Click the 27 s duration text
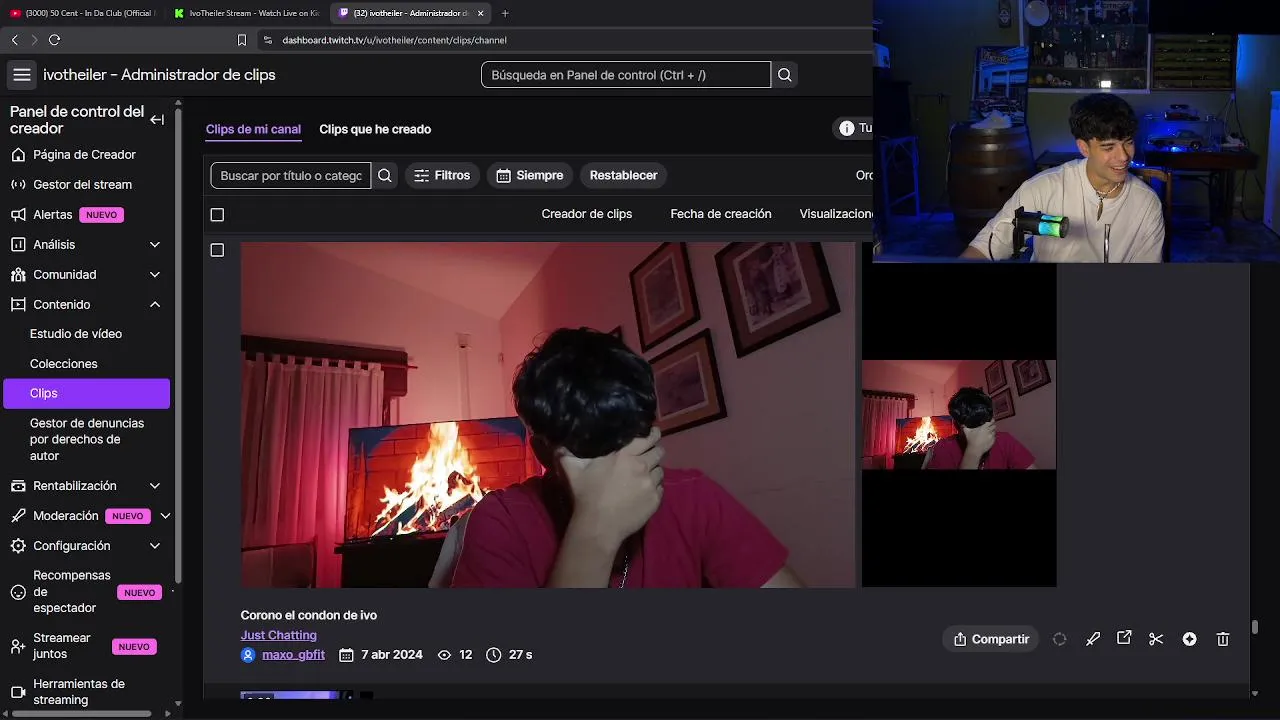Viewport: 1280px width, 720px height. coord(520,655)
